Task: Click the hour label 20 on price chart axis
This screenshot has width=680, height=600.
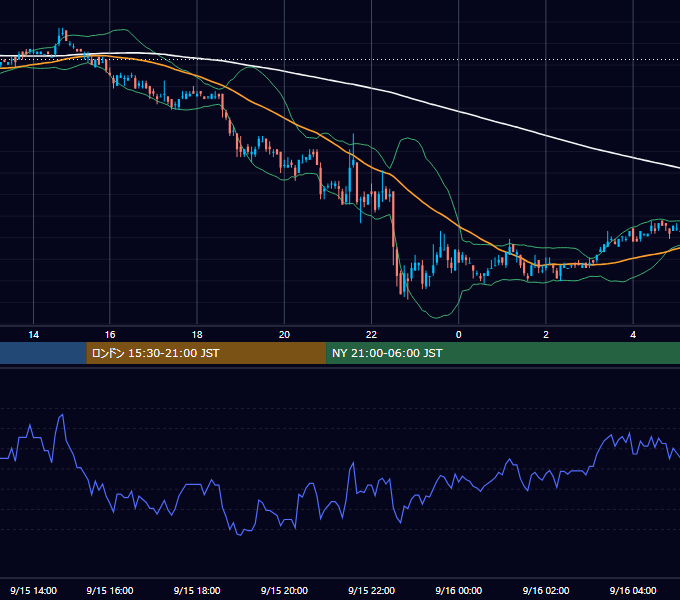Action: [x=284, y=334]
